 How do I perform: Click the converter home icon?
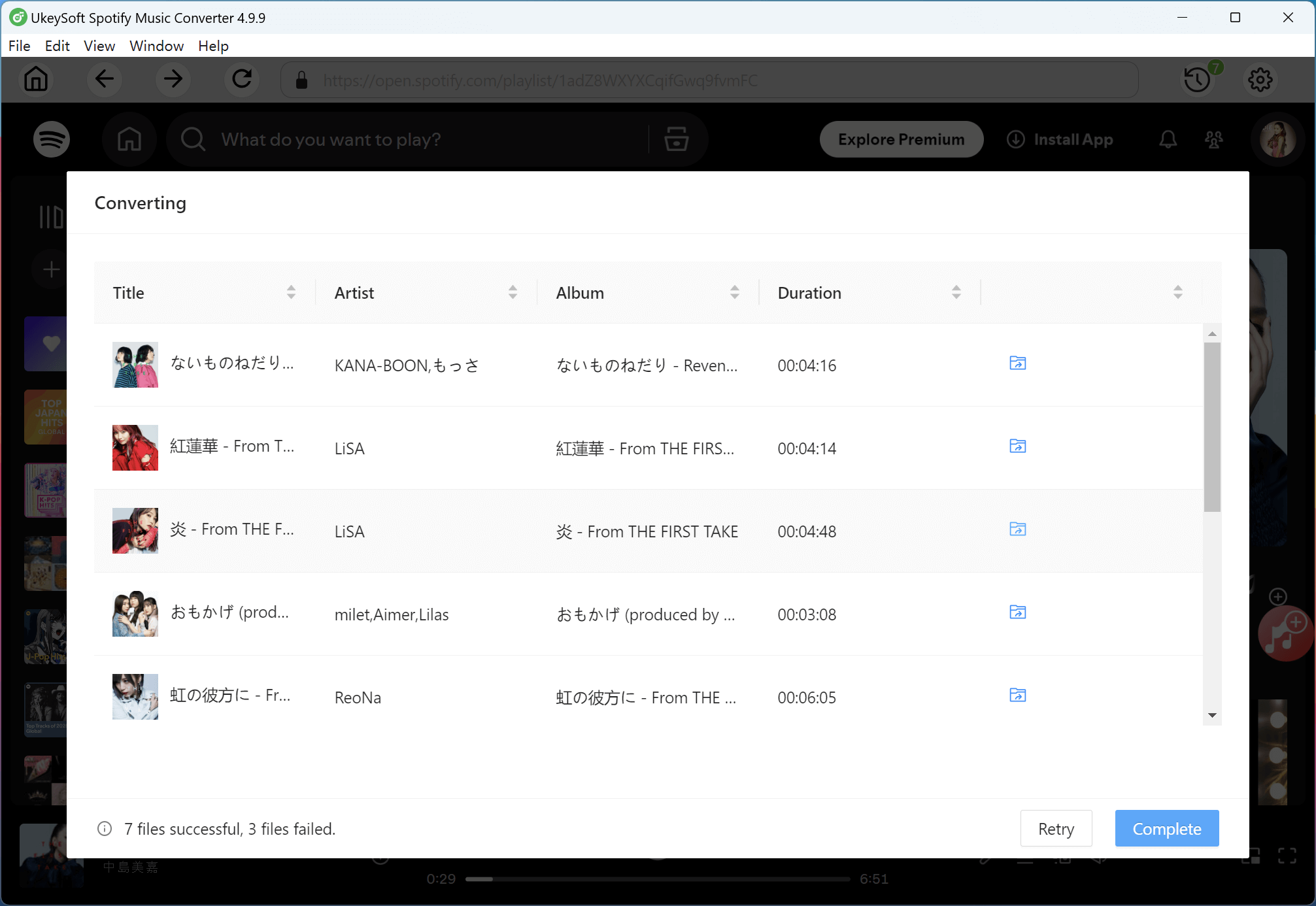pyautogui.click(x=36, y=79)
